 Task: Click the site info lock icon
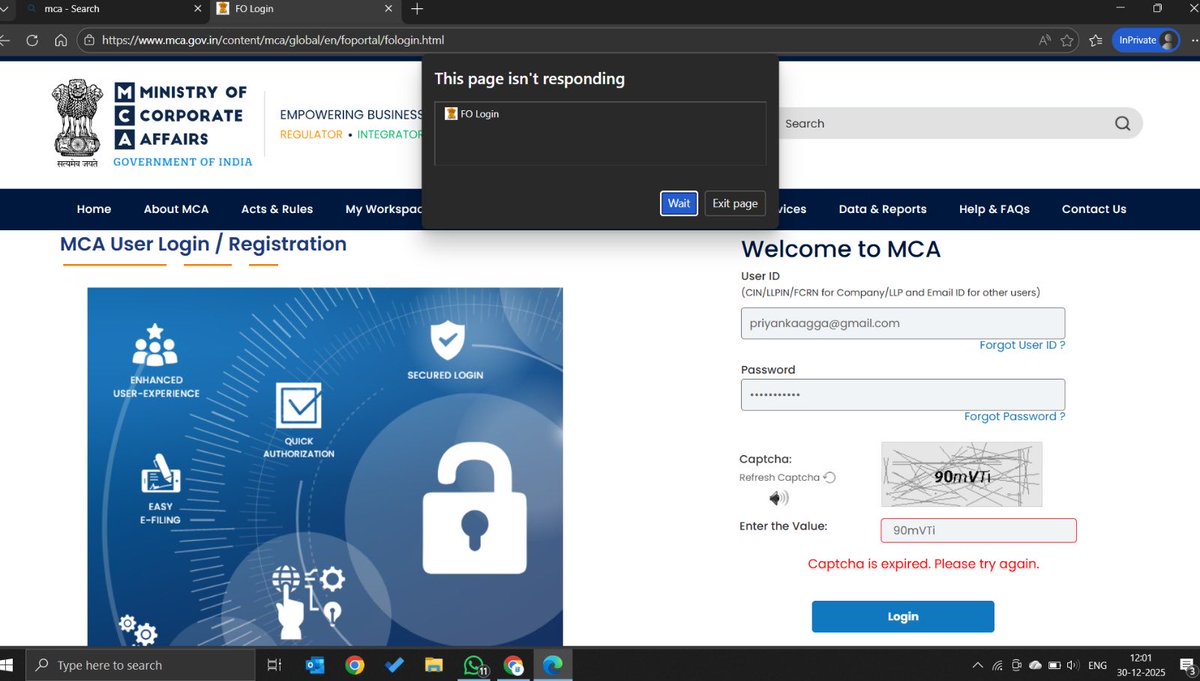click(88, 41)
